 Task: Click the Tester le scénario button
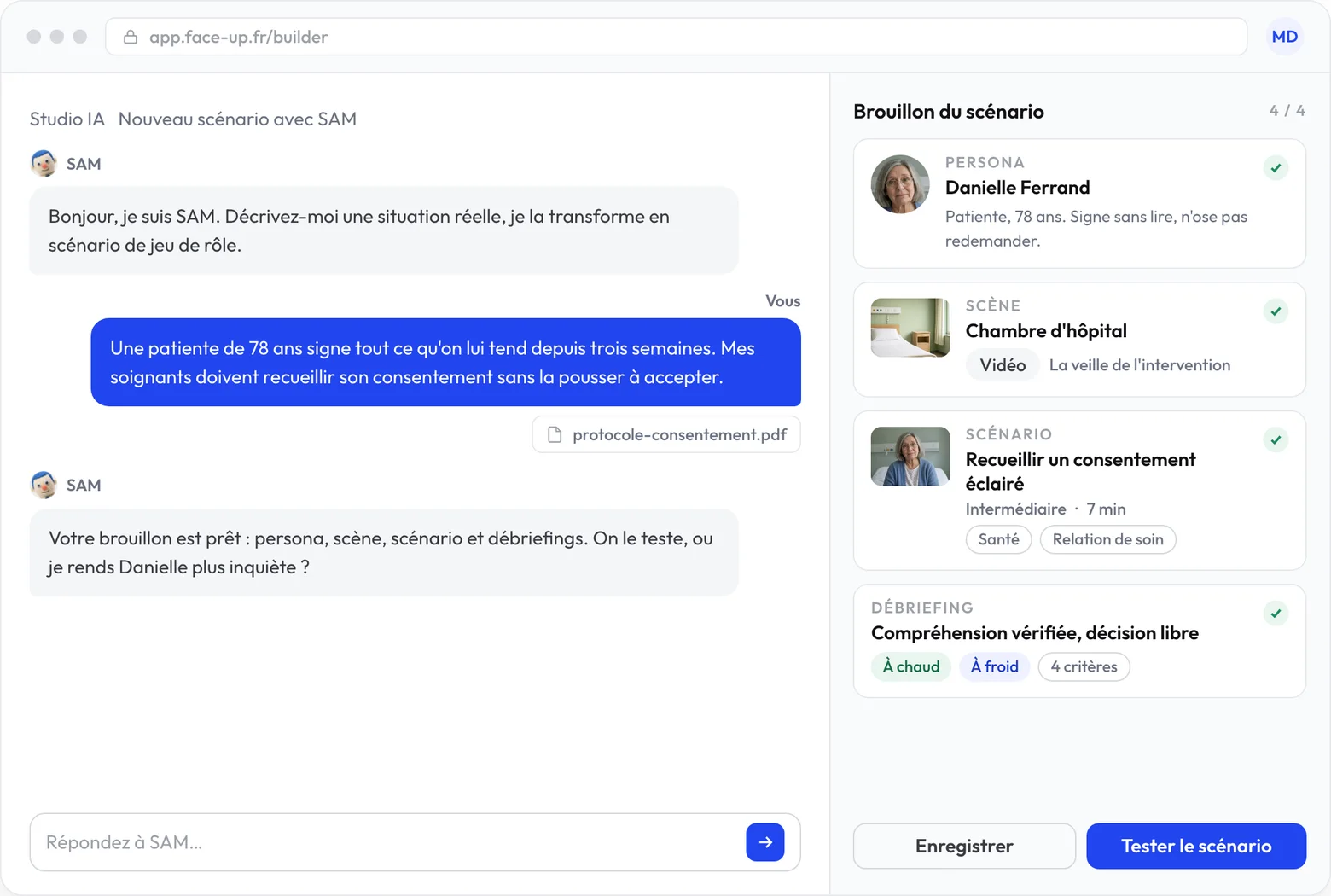tap(1196, 846)
